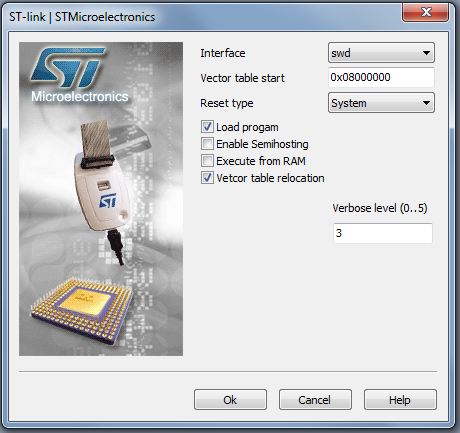
Task: Open the Help button
Action: coord(400,399)
